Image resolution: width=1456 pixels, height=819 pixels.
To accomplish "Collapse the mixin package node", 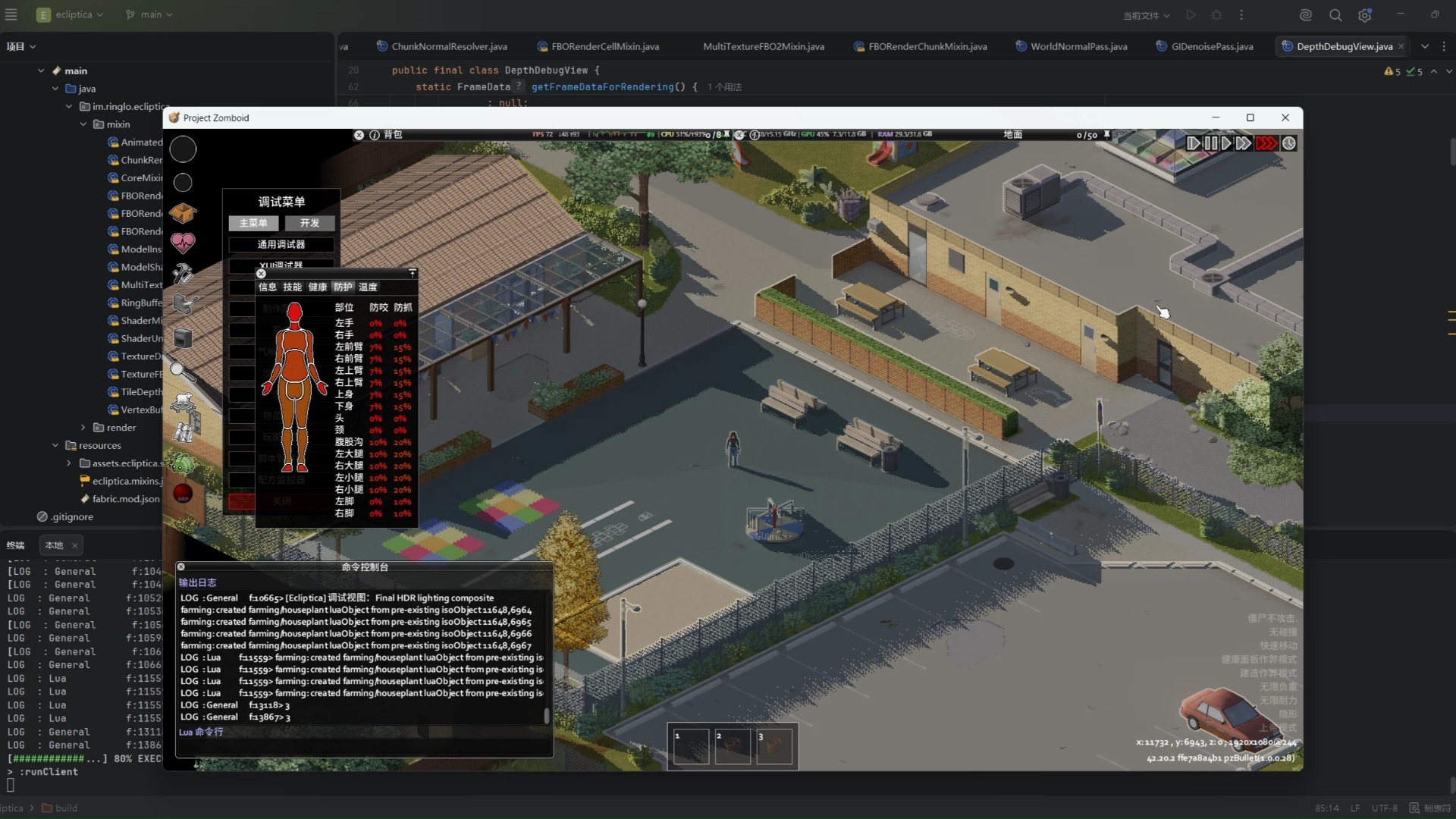I will pyautogui.click(x=83, y=124).
